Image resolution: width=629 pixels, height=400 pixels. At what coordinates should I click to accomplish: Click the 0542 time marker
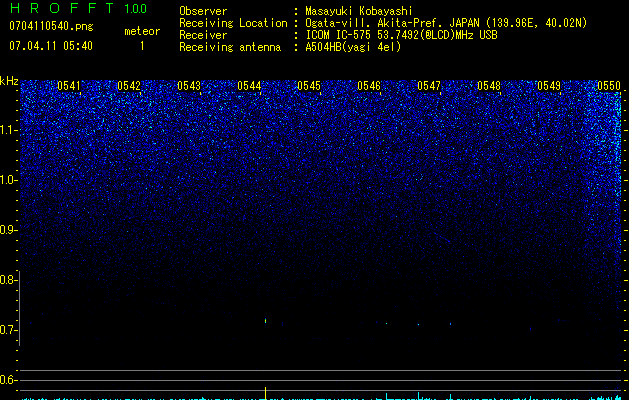pyautogui.click(x=129, y=86)
